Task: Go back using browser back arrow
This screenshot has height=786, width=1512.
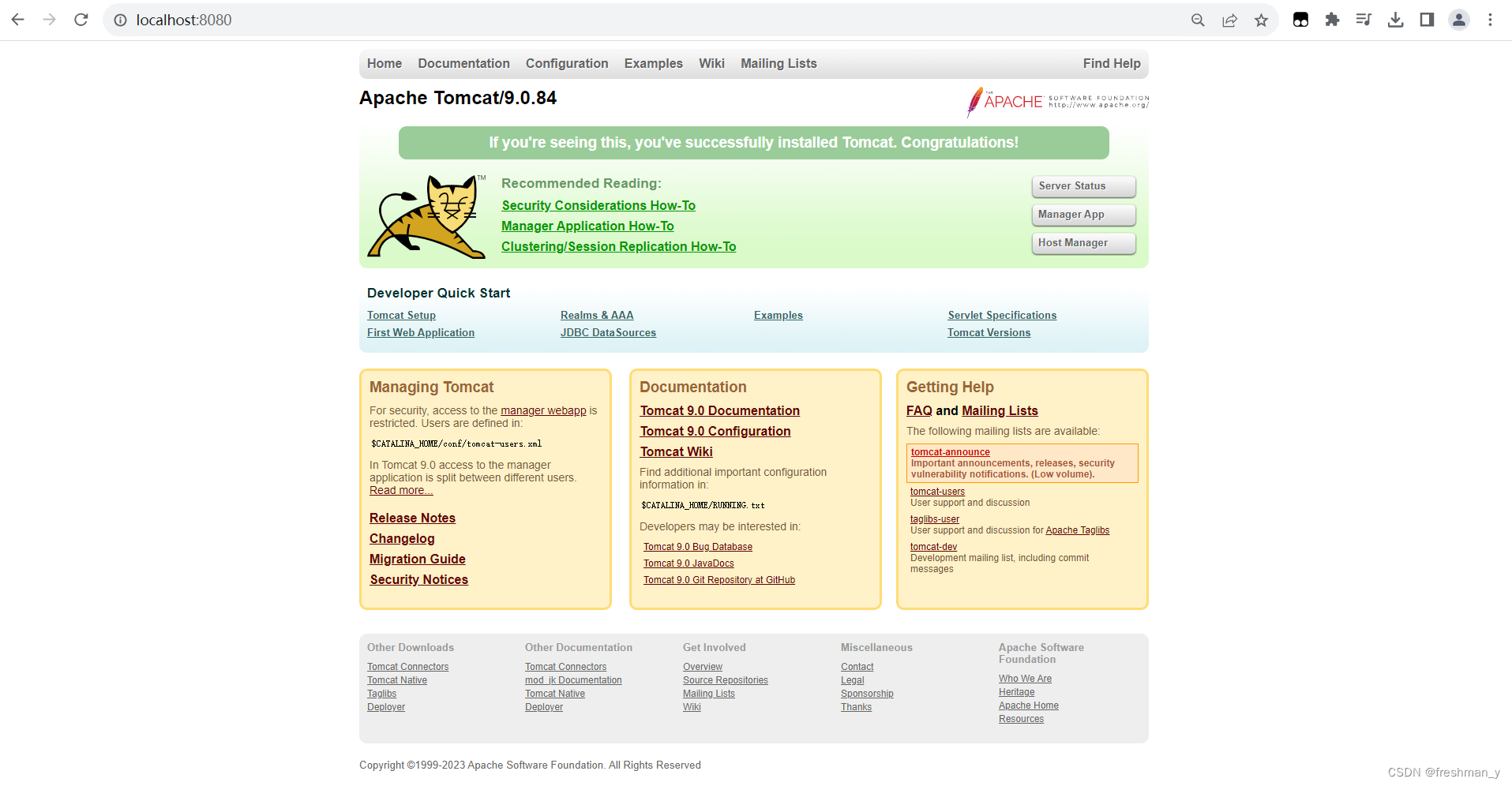Action: [18, 20]
